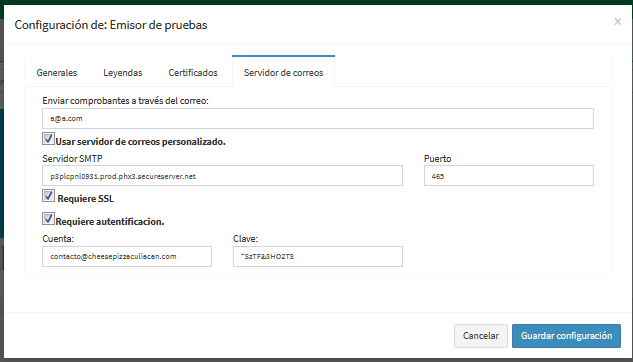
Task: Click the Servidor SMTP input field
Action: [x=222, y=176]
